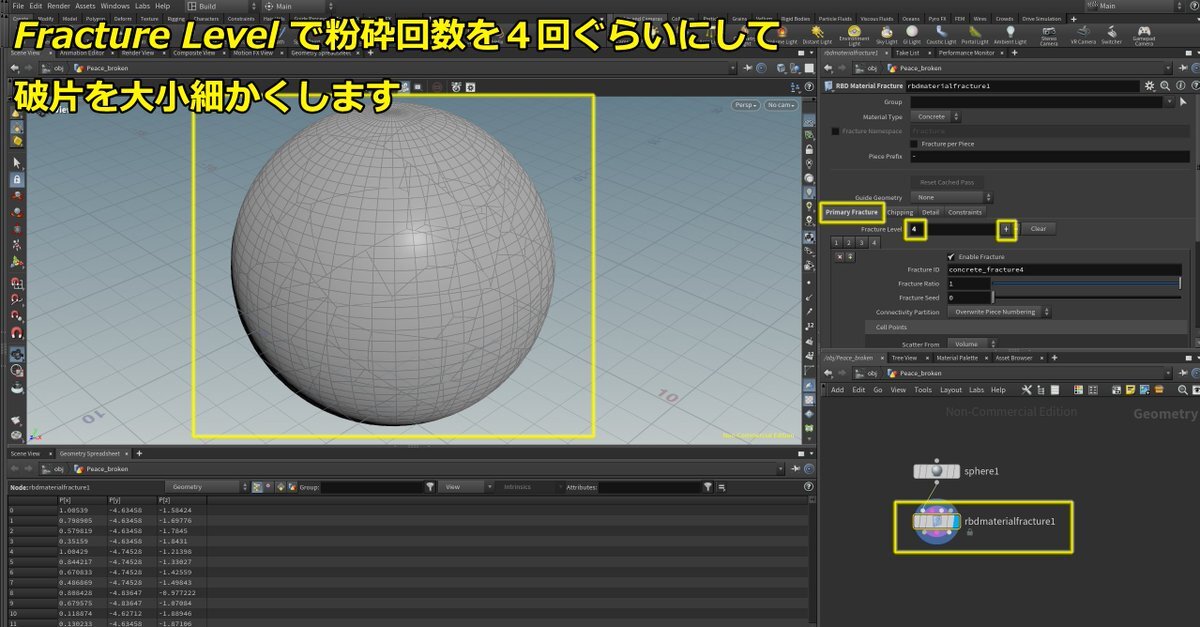Click the Group selection arrow icon

[1184, 102]
